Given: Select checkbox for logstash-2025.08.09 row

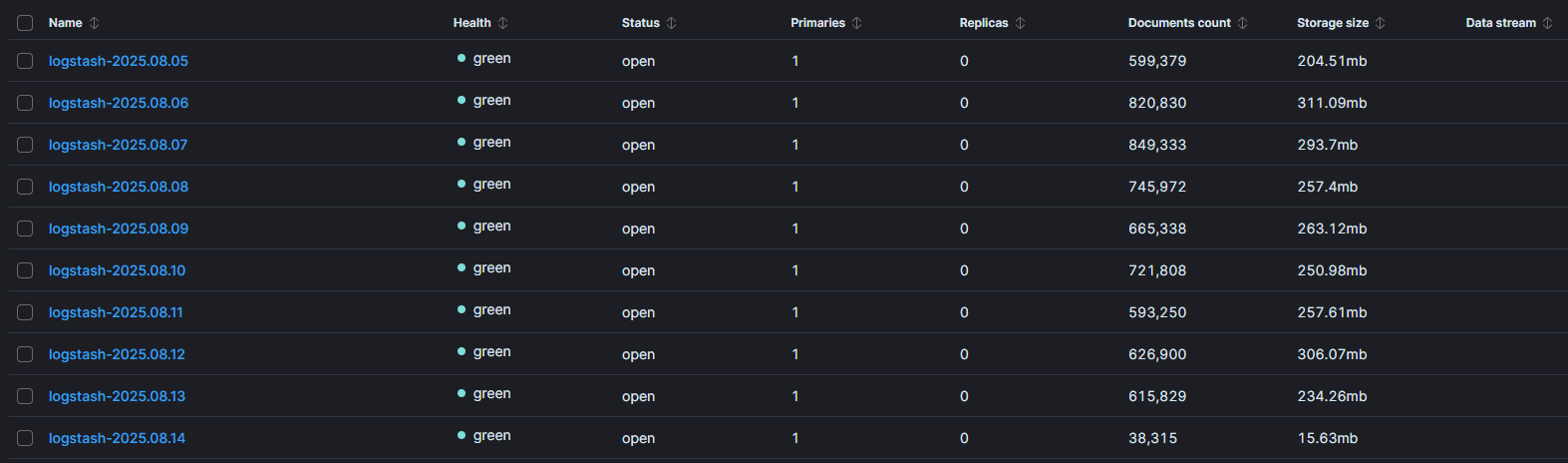Looking at the screenshot, I should [x=25, y=229].
